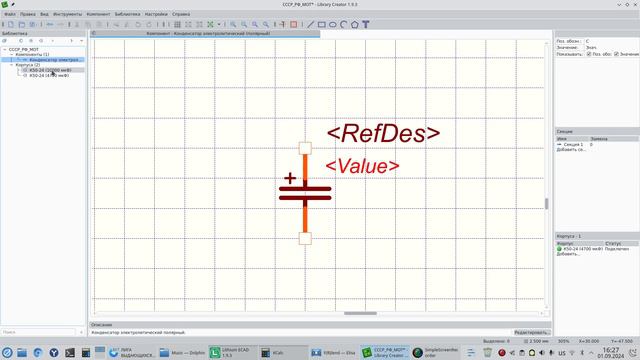This screenshot has width=640, height=360.
Task: Click the Поз. обозн. value field
Action: pos(611,41)
